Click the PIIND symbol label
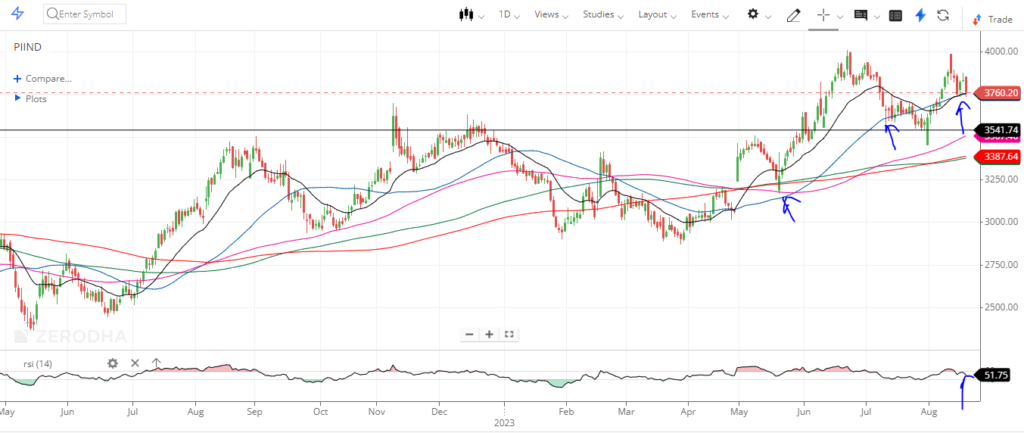The image size is (1024, 433). [27, 47]
